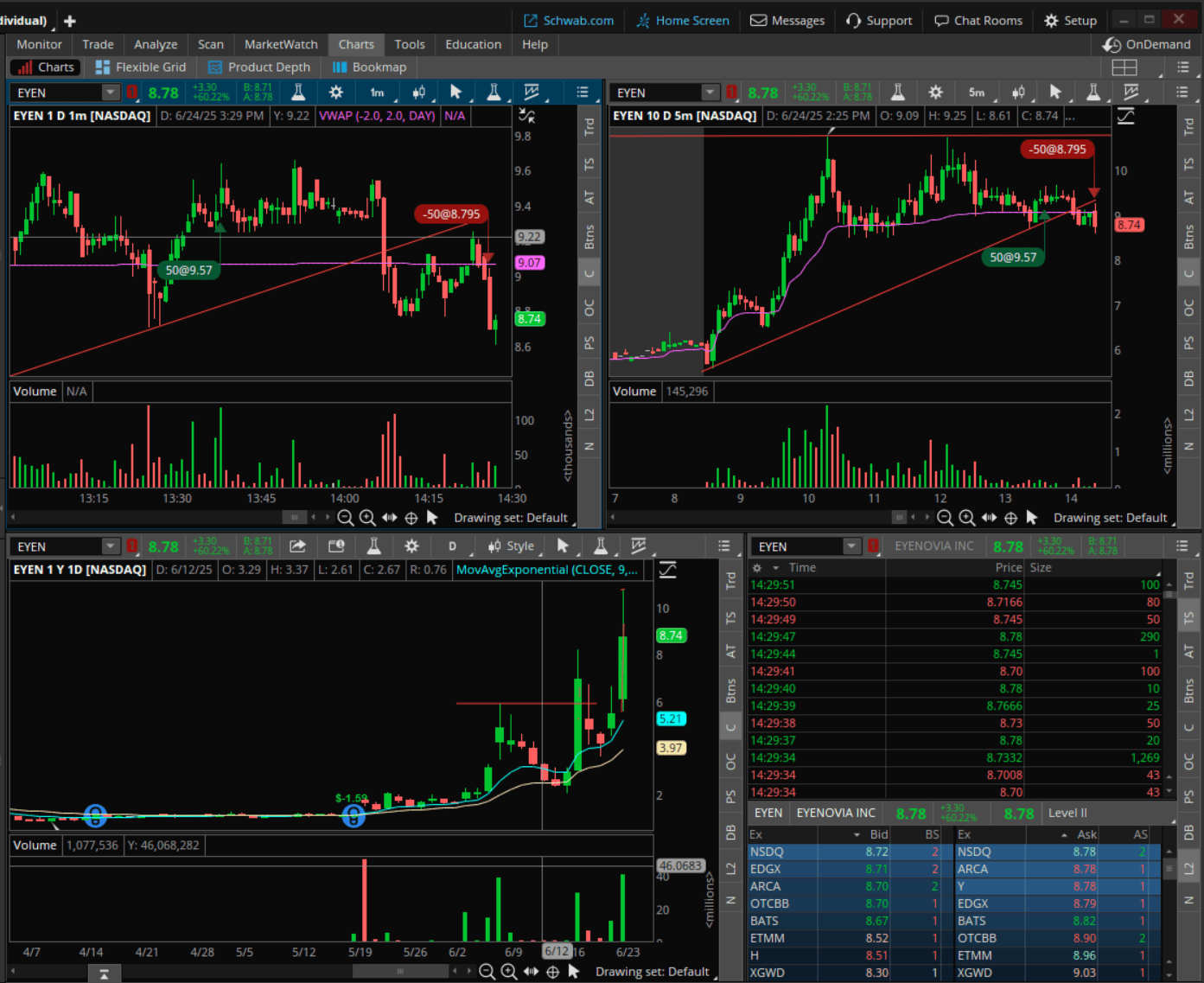Open the Schwab.com link
Image resolution: width=1204 pixels, height=983 pixels.
click(x=569, y=21)
